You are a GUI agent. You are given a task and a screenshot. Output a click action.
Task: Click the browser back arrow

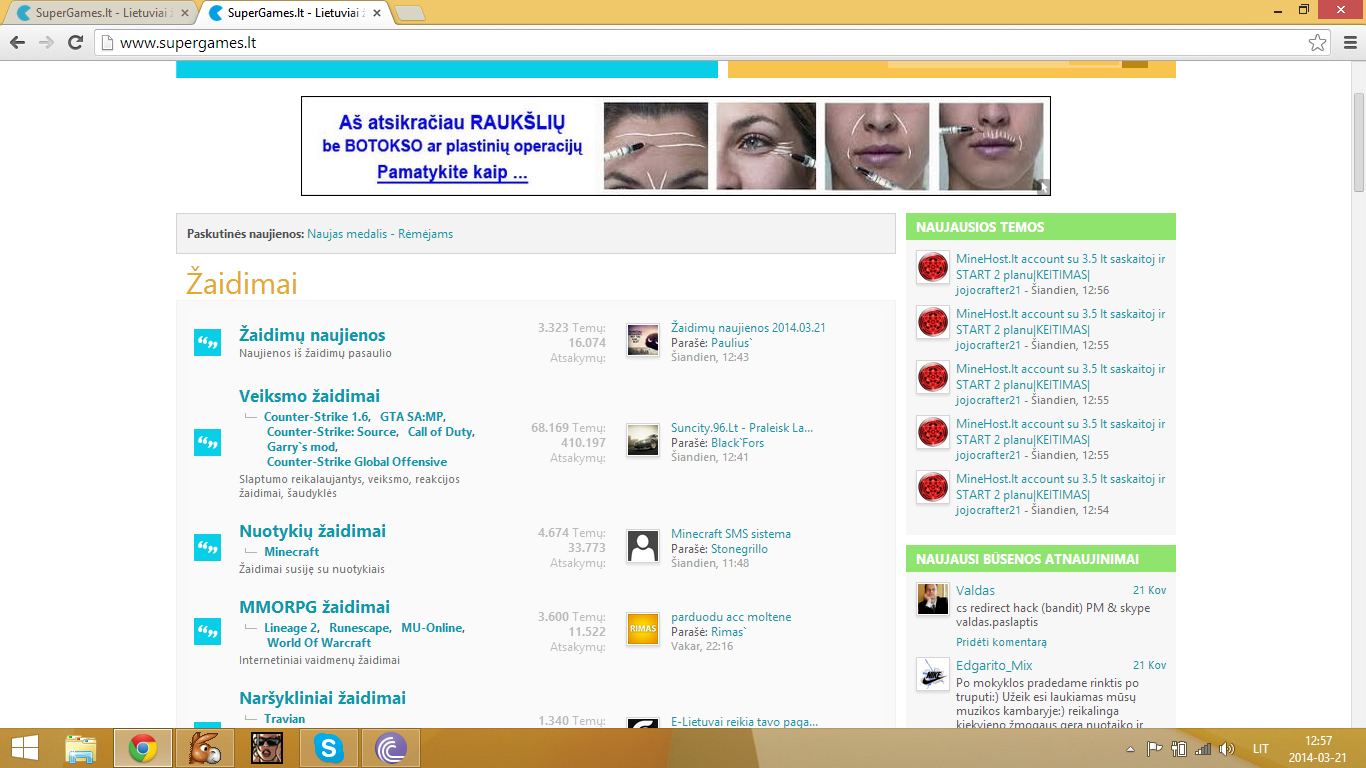(17, 43)
